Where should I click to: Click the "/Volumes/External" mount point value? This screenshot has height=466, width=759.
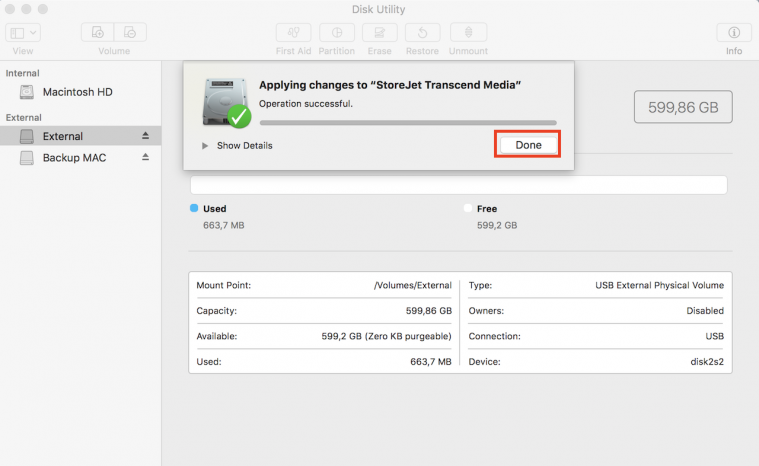[412, 286]
